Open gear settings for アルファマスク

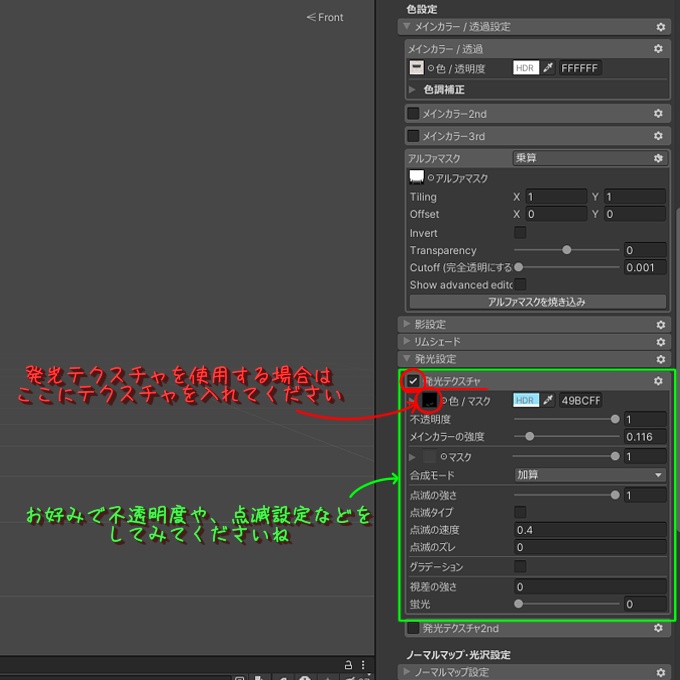[x=658, y=158]
